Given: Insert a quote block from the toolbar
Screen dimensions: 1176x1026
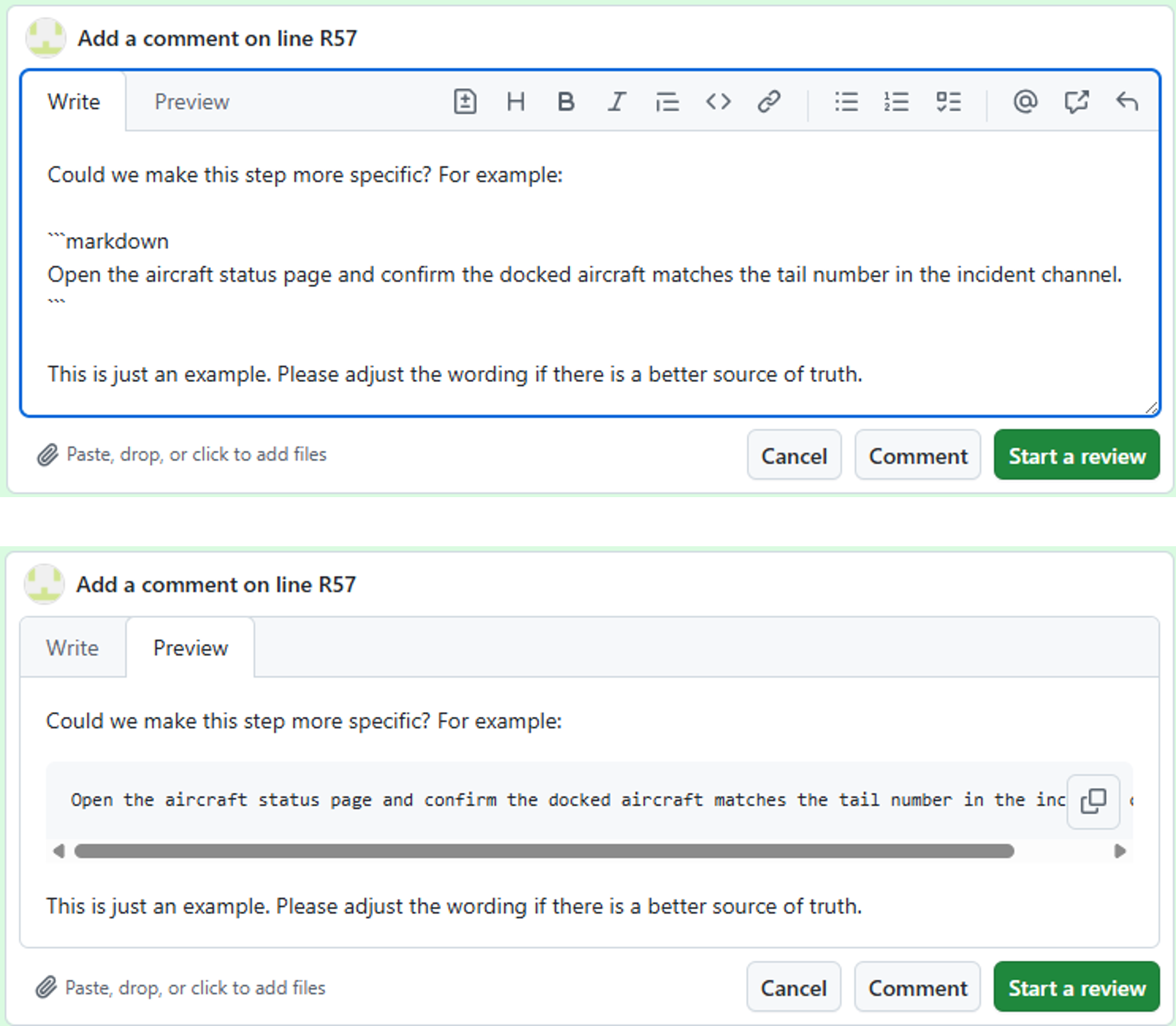Looking at the screenshot, I should point(667,102).
